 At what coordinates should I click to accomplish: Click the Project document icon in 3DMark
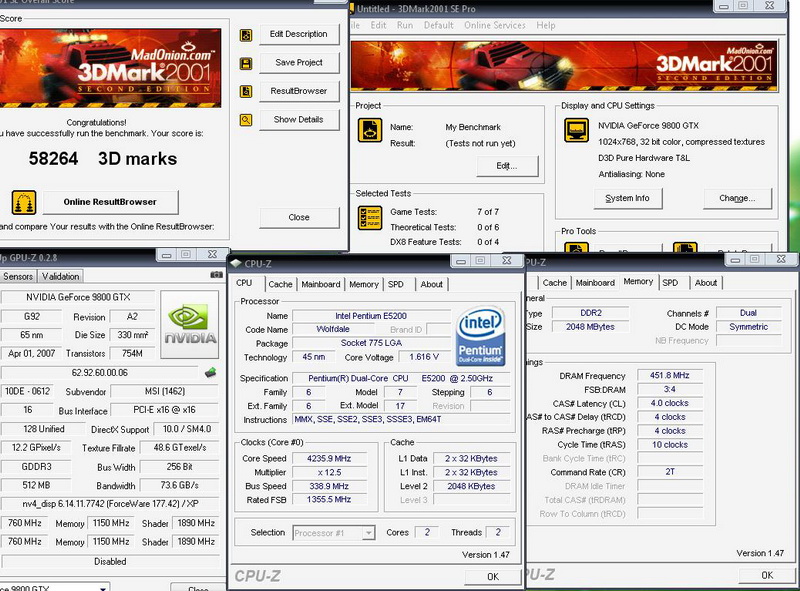[x=370, y=130]
